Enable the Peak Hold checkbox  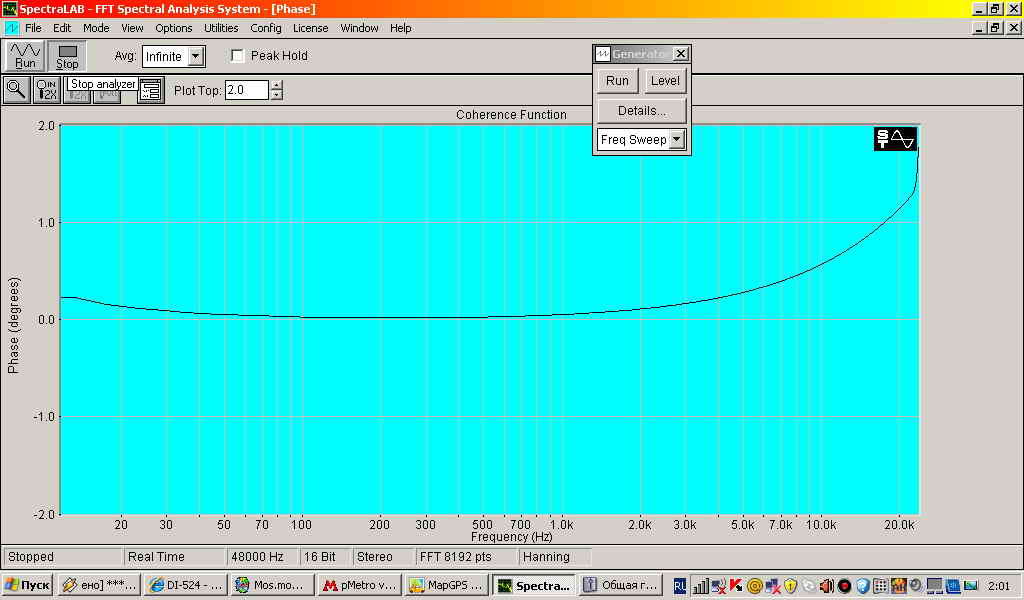coord(238,56)
